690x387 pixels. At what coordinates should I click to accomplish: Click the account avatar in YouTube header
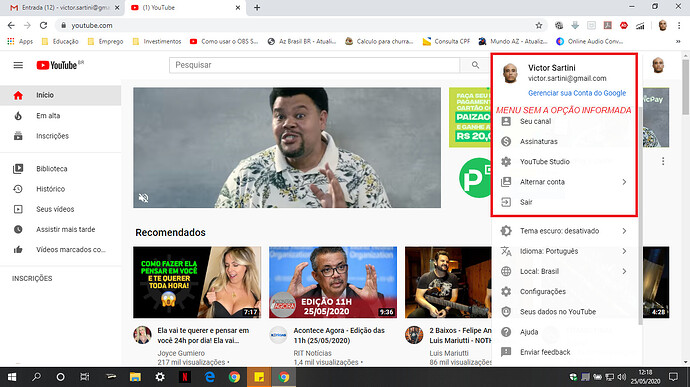coord(658,65)
